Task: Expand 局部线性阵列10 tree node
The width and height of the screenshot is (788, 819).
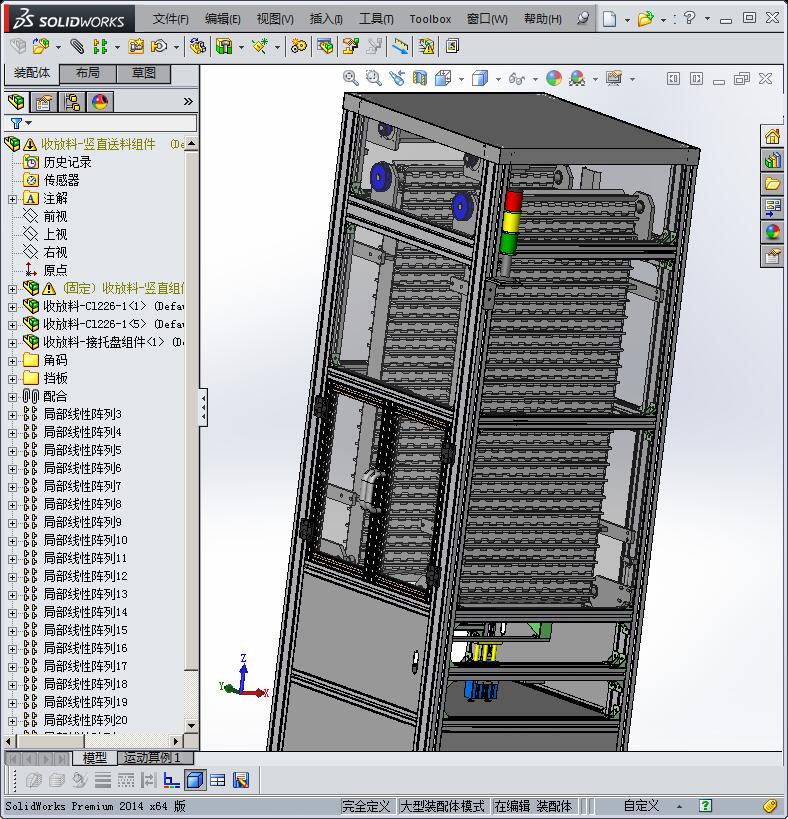Action: pos(12,540)
